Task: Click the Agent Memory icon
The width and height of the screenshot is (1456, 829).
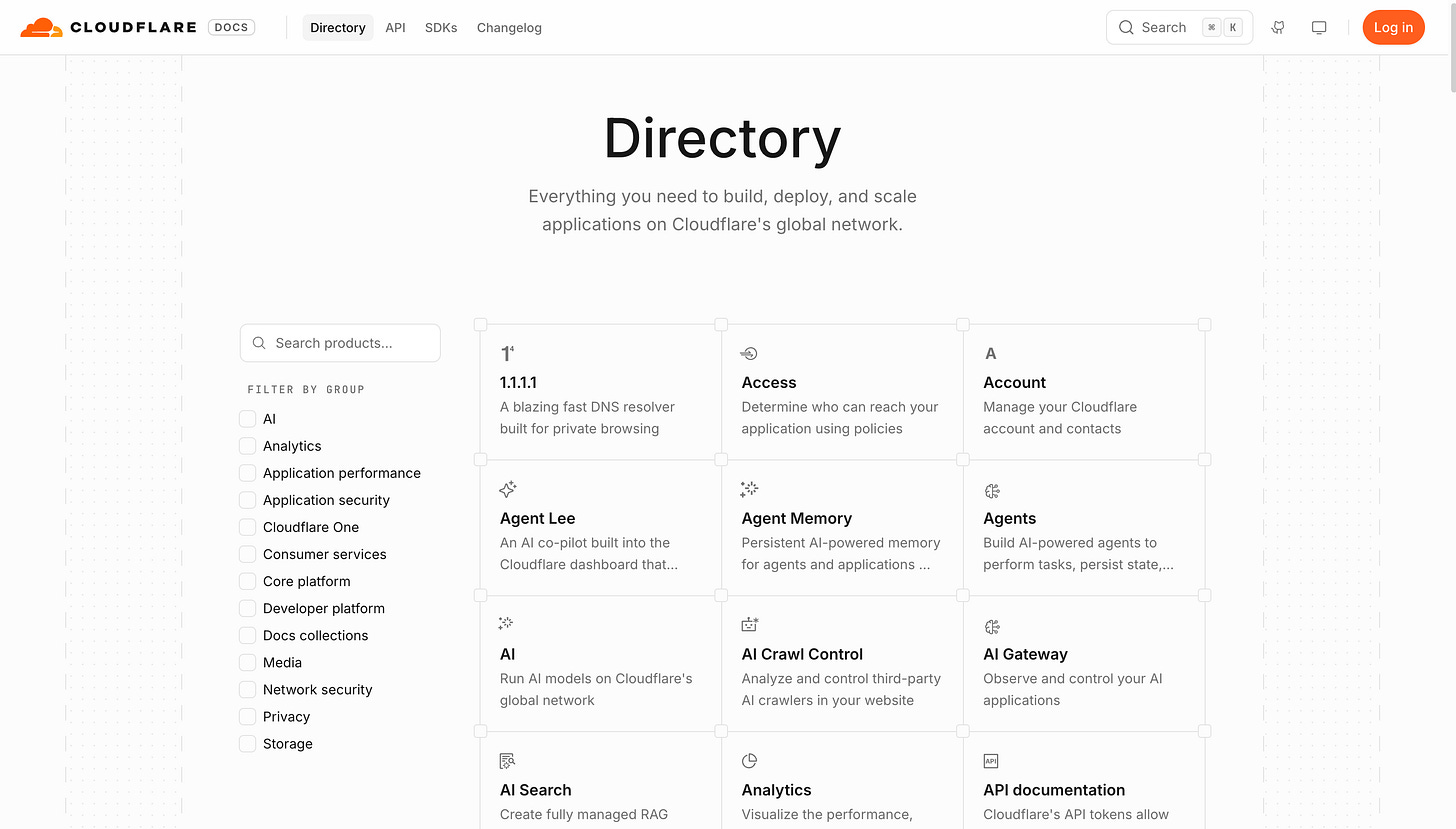Action: [x=750, y=490]
